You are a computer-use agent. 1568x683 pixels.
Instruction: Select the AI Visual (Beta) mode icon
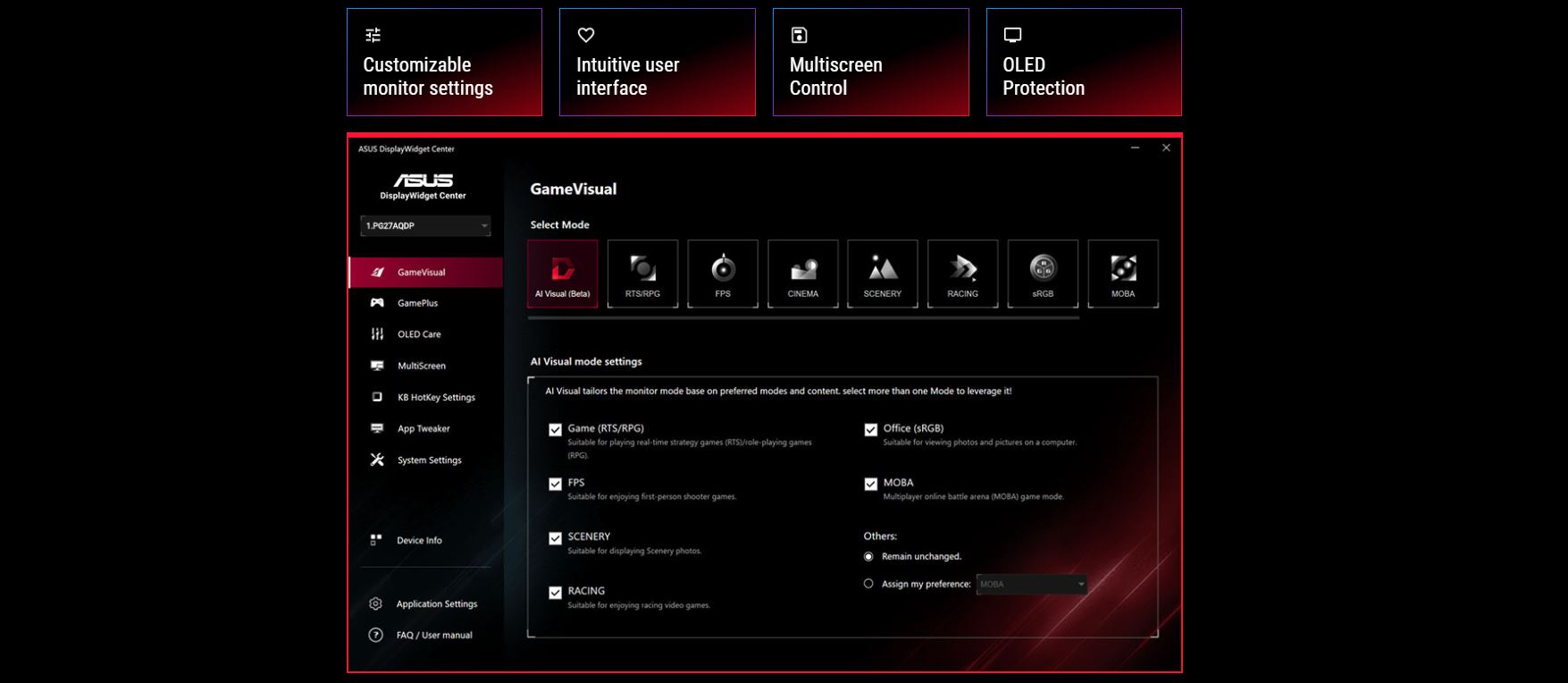(x=562, y=274)
